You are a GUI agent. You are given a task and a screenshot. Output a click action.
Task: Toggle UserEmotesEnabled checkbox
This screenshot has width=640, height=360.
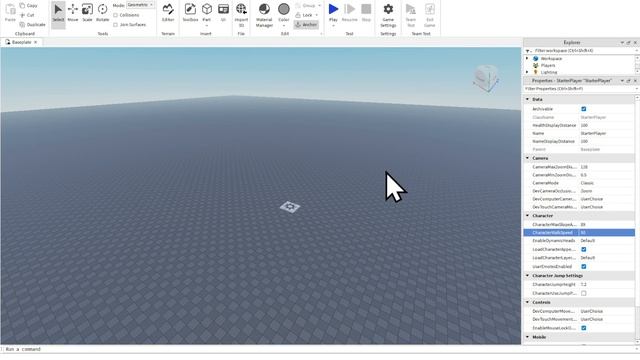584,267
